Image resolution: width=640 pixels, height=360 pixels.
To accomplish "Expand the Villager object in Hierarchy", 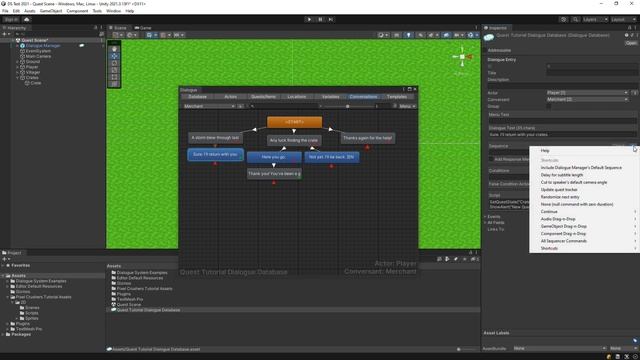I will (x=18, y=72).
